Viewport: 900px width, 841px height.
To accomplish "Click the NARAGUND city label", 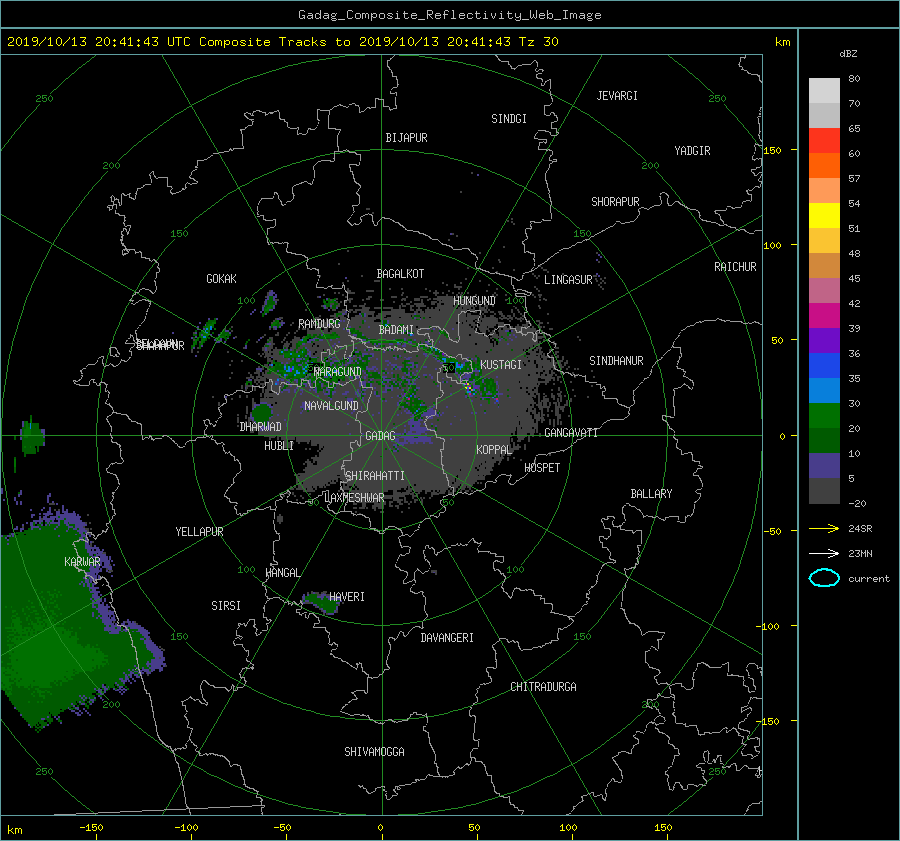I will (338, 371).
